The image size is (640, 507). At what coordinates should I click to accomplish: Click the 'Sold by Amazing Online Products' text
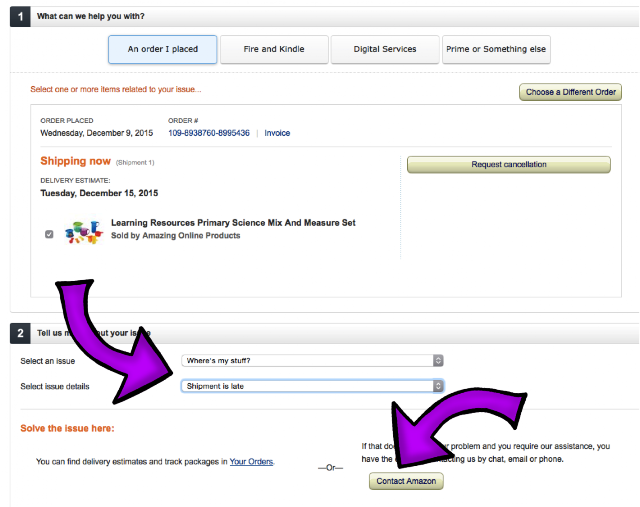tap(176, 236)
